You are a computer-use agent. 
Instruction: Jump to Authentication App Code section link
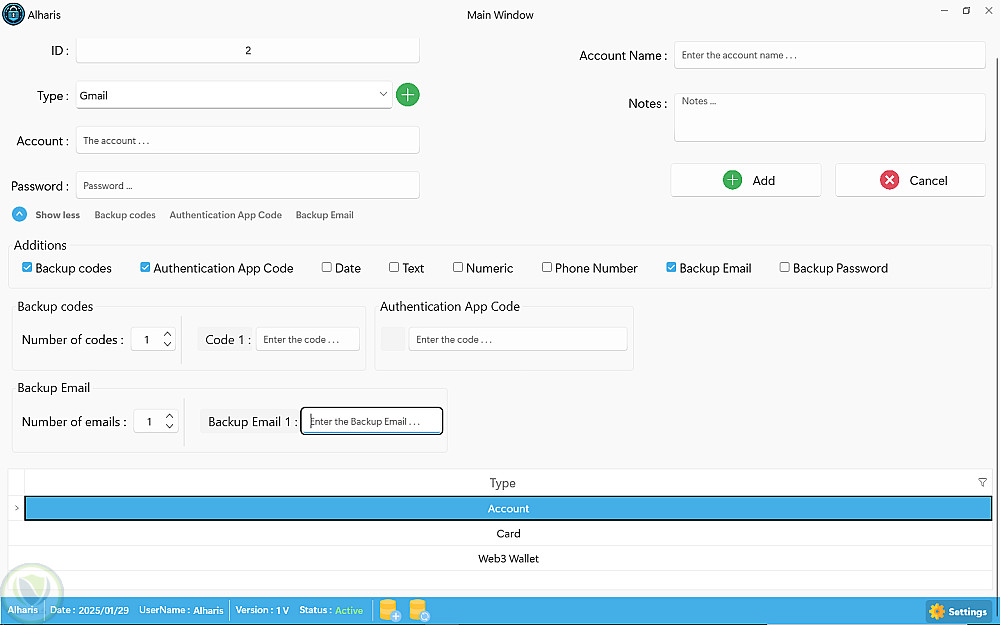tap(226, 215)
